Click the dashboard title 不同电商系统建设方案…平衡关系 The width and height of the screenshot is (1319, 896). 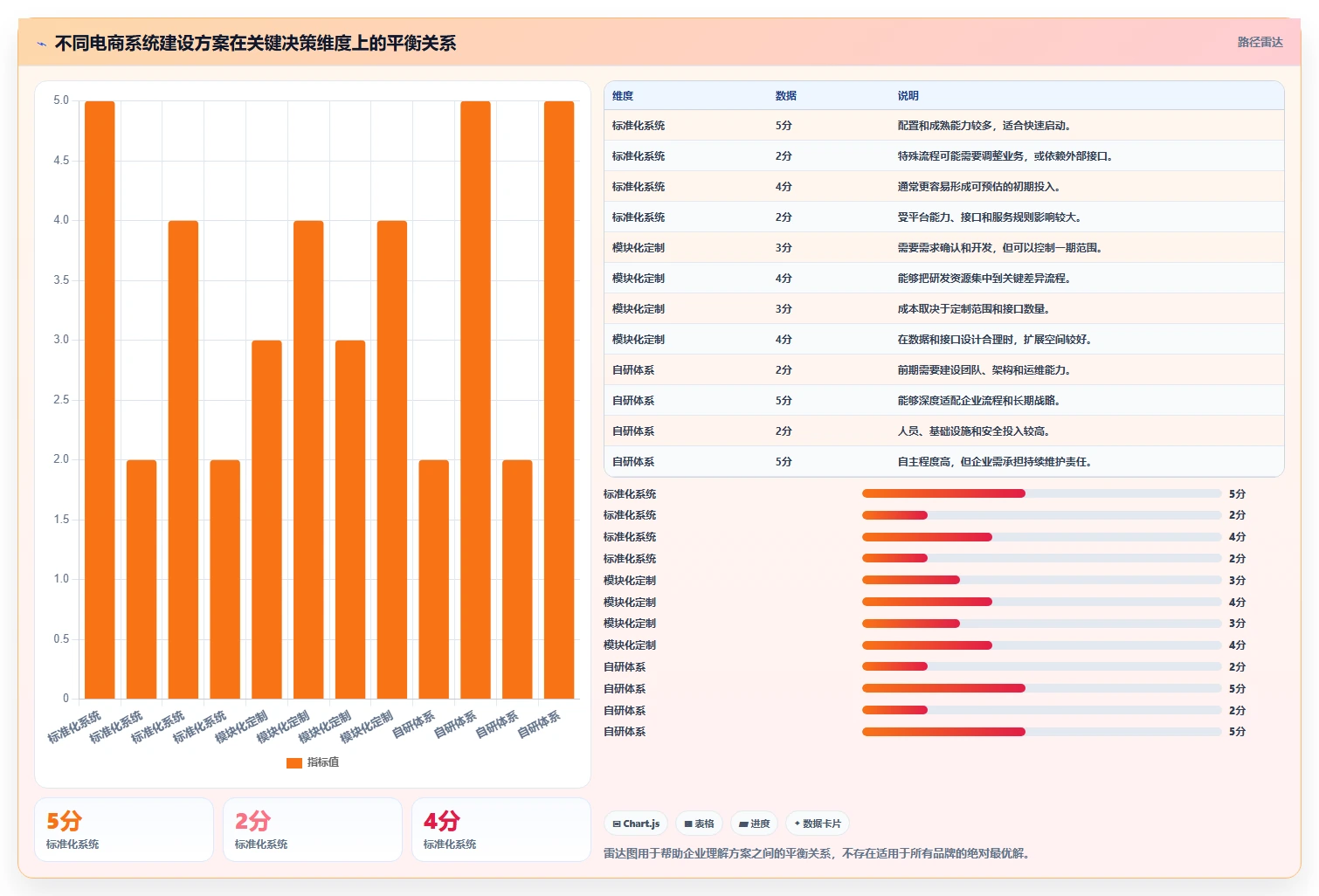pyautogui.click(x=255, y=44)
